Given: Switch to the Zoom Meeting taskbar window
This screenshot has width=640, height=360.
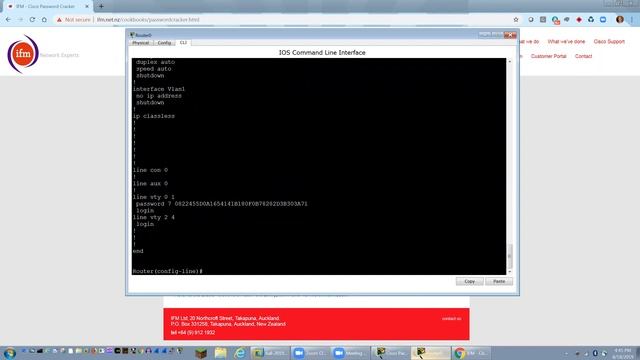Looking at the screenshot, I should pyautogui.click(x=350, y=353).
